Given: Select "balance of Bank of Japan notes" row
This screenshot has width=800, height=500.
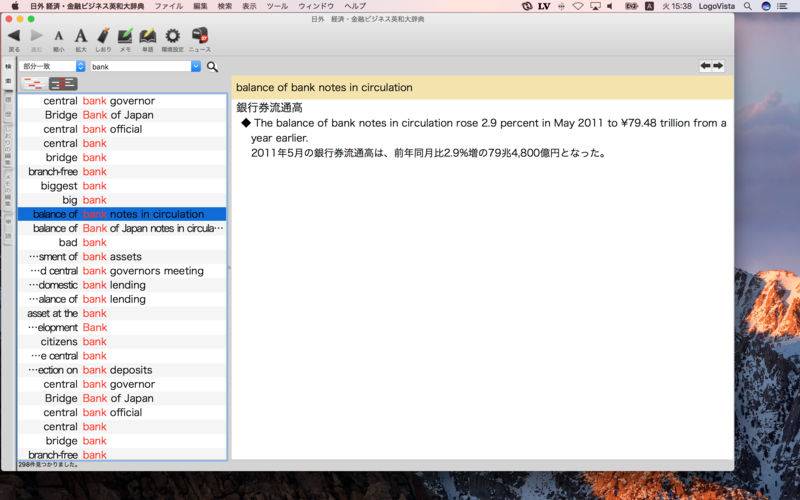Looking at the screenshot, I should point(122,228).
